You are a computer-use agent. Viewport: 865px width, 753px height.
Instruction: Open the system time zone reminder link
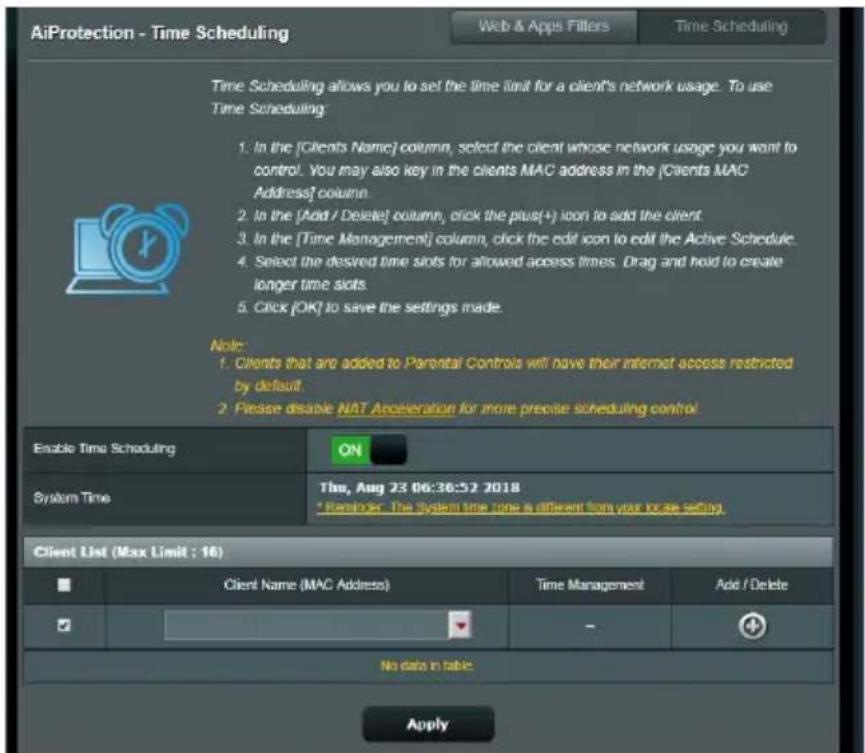coord(521,507)
